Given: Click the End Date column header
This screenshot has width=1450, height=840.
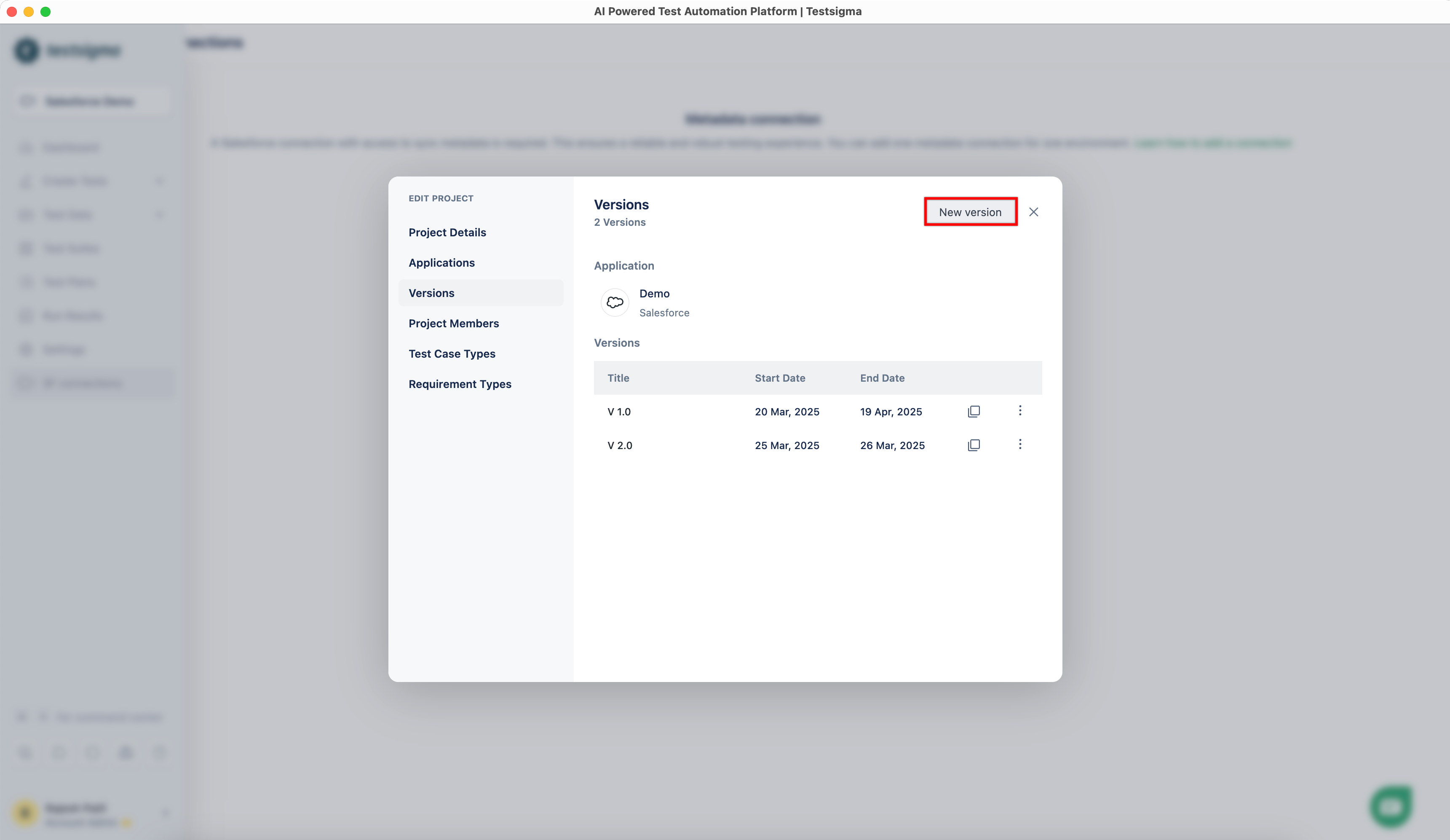Looking at the screenshot, I should pyautogui.click(x=882, y=378).
